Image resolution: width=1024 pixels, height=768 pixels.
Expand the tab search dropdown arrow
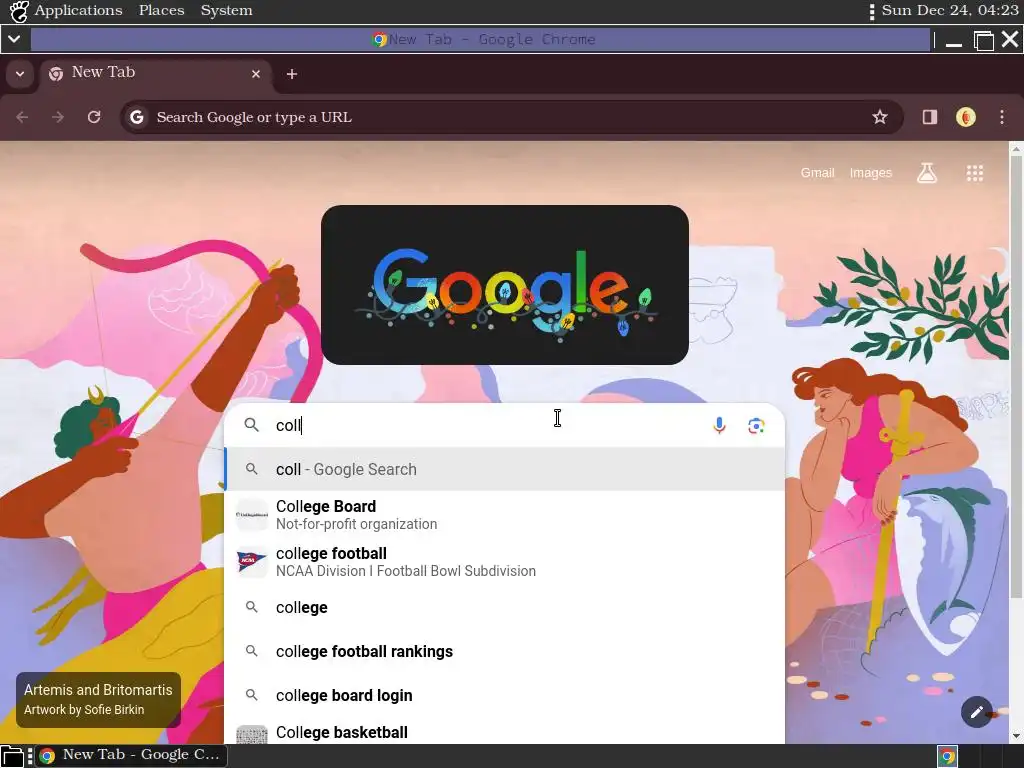click(20, 74)
